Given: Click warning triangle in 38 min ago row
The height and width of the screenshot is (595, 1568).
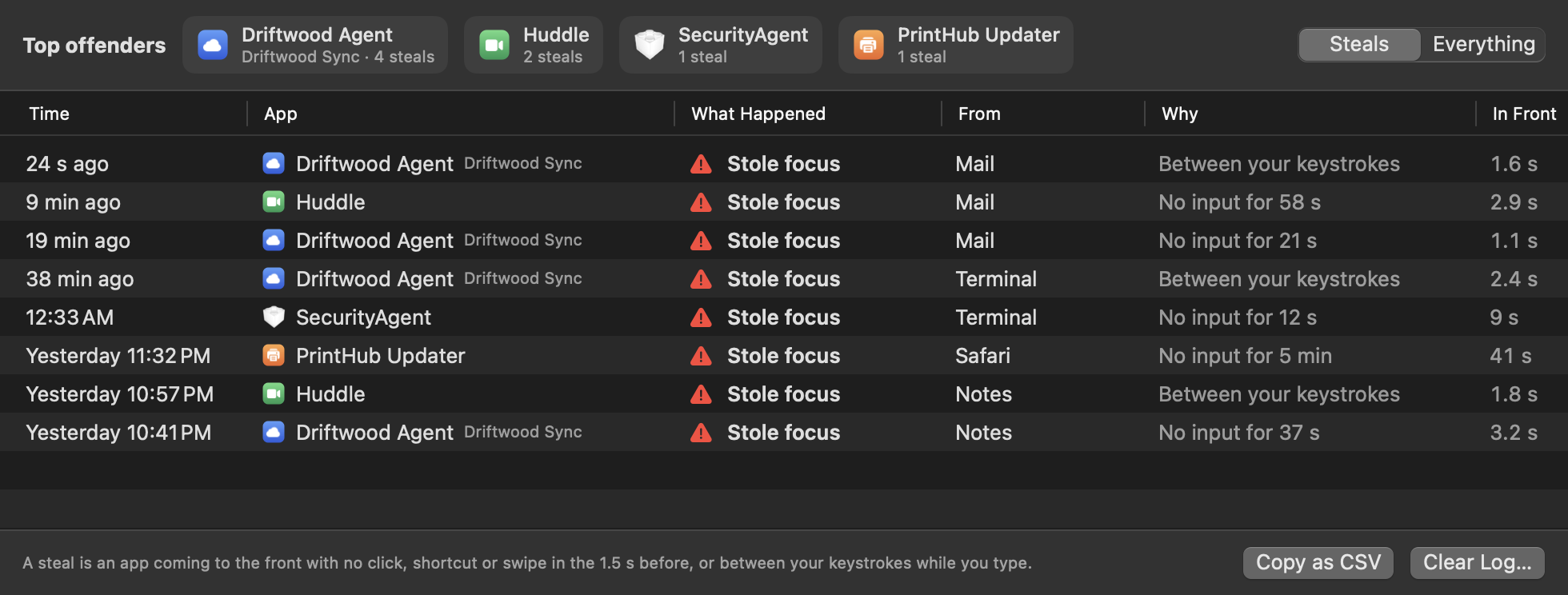Looking at the screenshot, I should point(701,279).
